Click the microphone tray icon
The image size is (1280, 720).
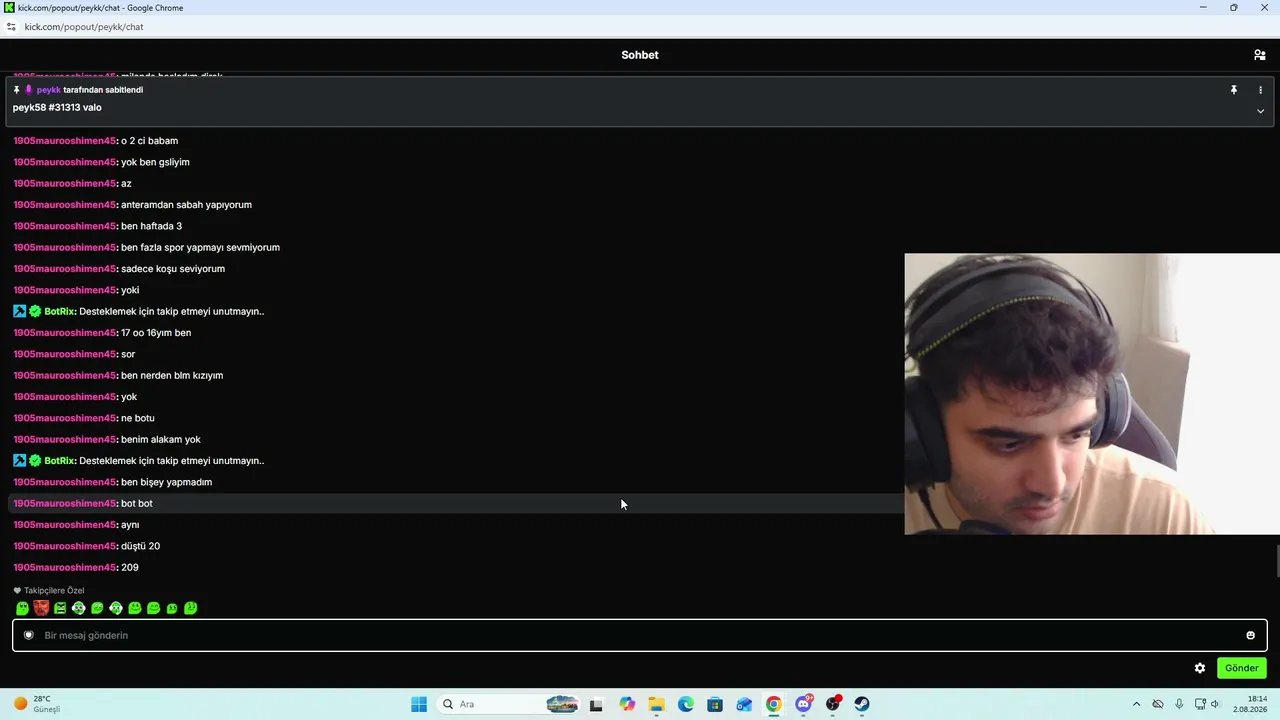click(x=1179, y=704)
